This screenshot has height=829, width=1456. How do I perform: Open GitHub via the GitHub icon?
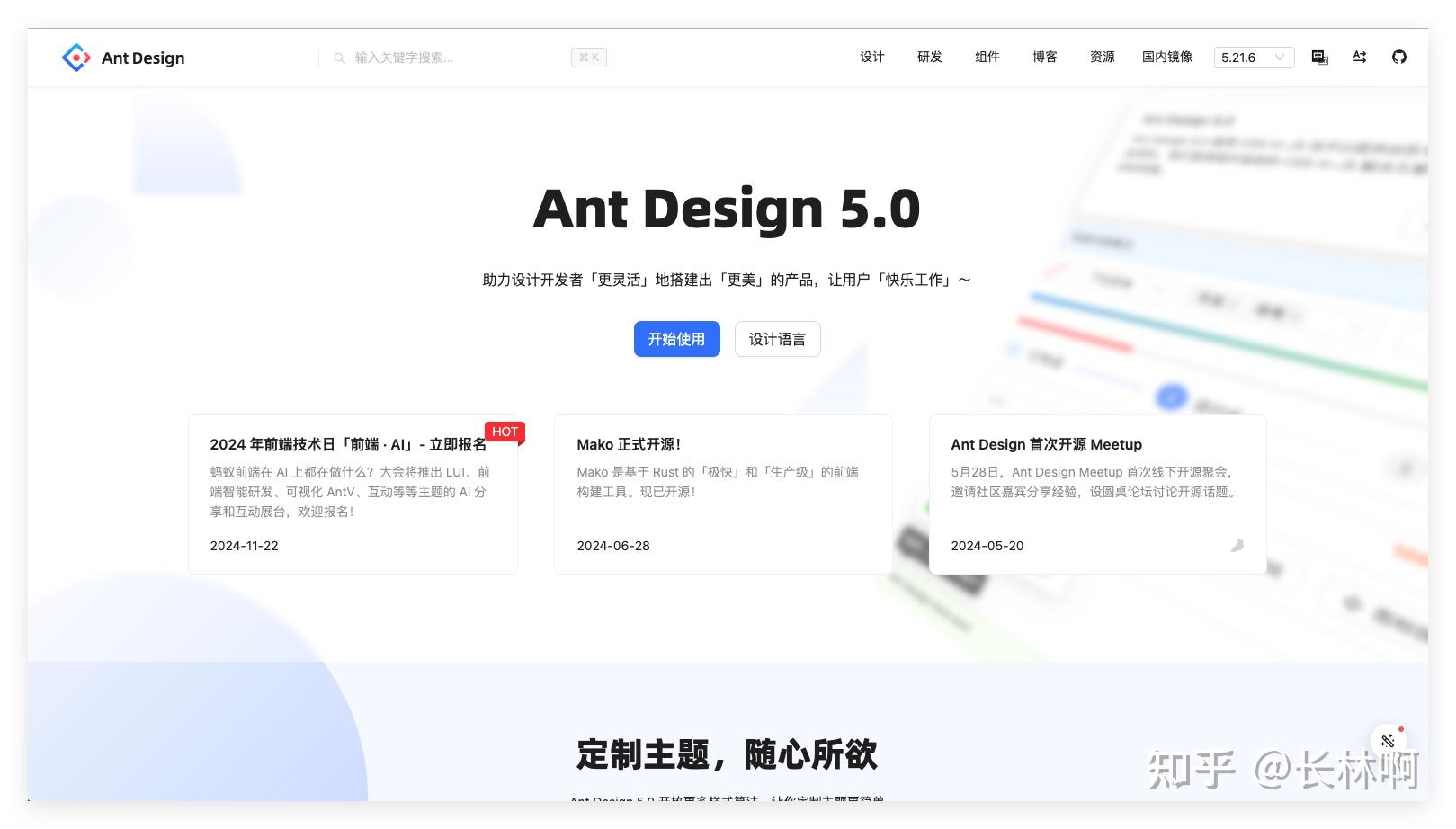(1399, 57)
